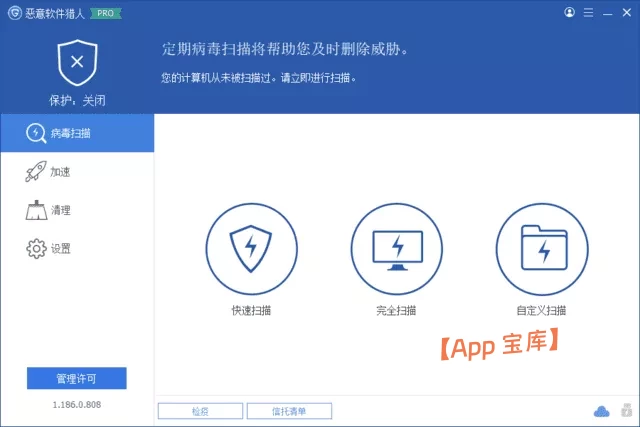
Task: Open the 信托清单 trust list button
Action: (289, 411)
